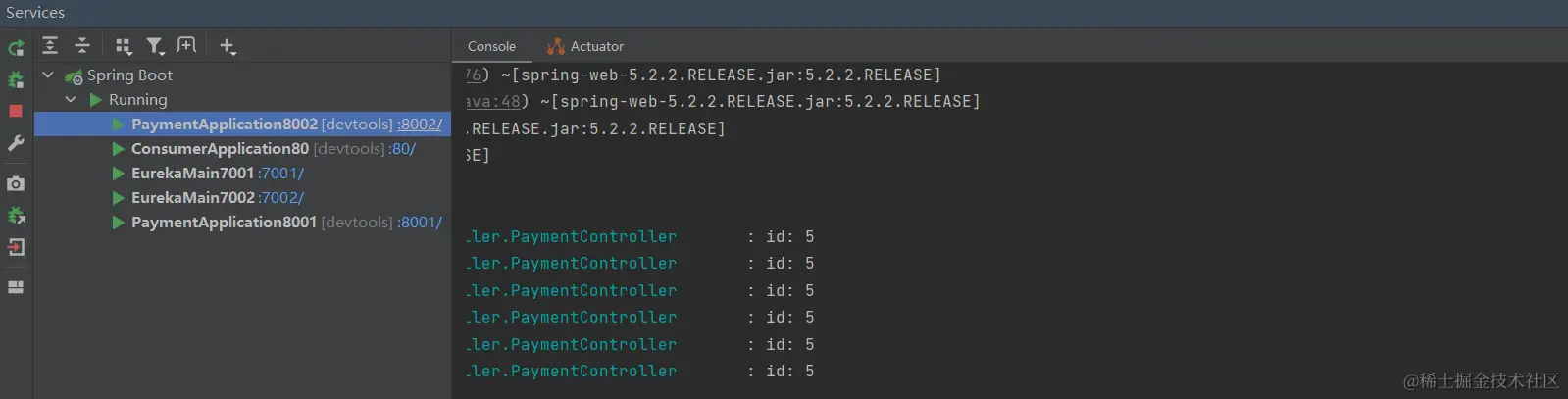Screen dimensions: 1568x399
Task: Switch to the Console tab
Action: pos(491,46)
